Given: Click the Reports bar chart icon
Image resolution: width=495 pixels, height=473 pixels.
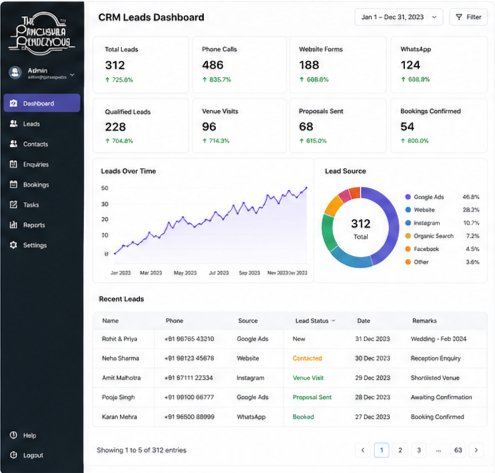Looking at the screenshot, I should tap(13, 225).
